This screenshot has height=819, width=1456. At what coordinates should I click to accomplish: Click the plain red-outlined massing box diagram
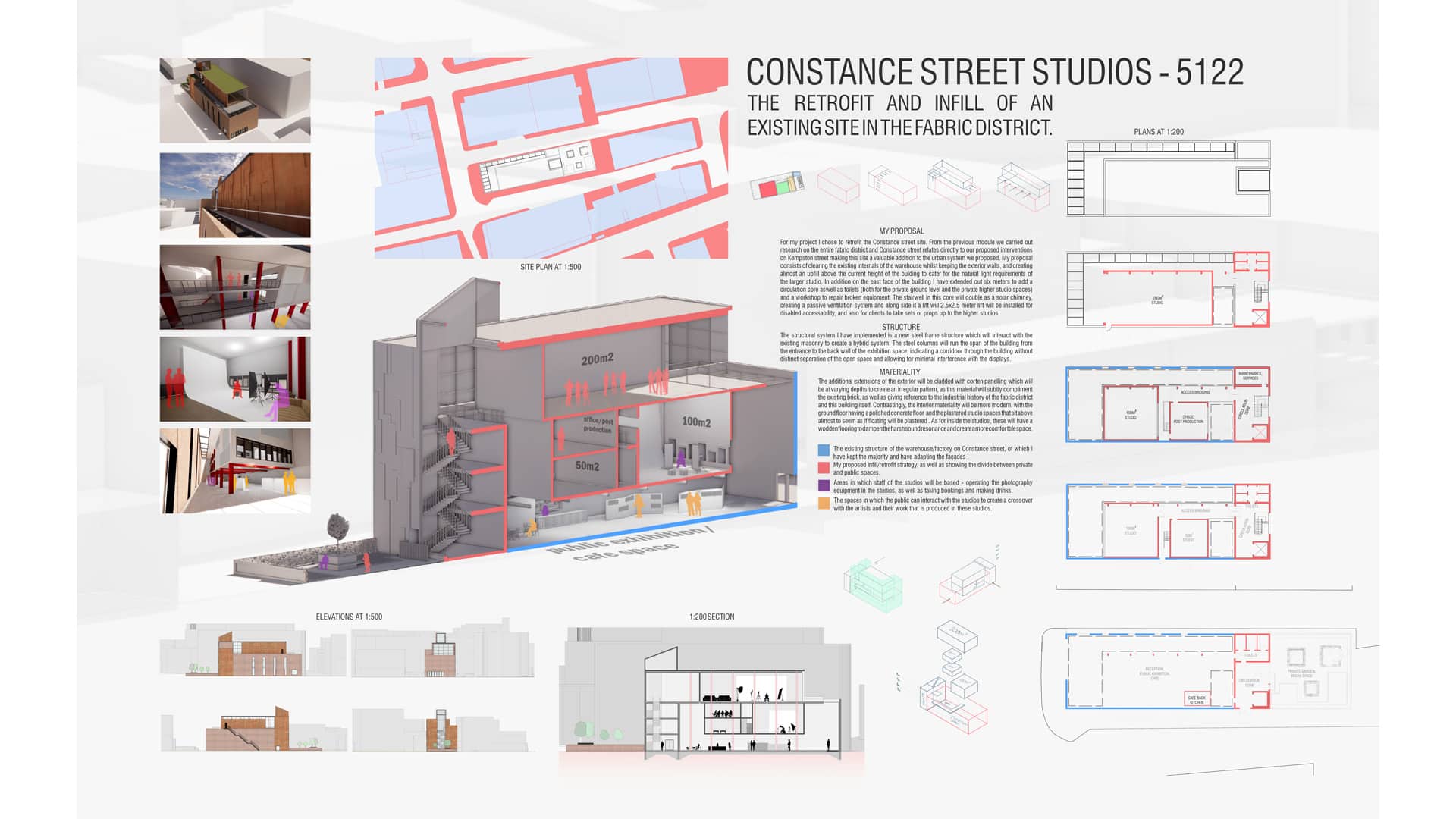point(838,184)
